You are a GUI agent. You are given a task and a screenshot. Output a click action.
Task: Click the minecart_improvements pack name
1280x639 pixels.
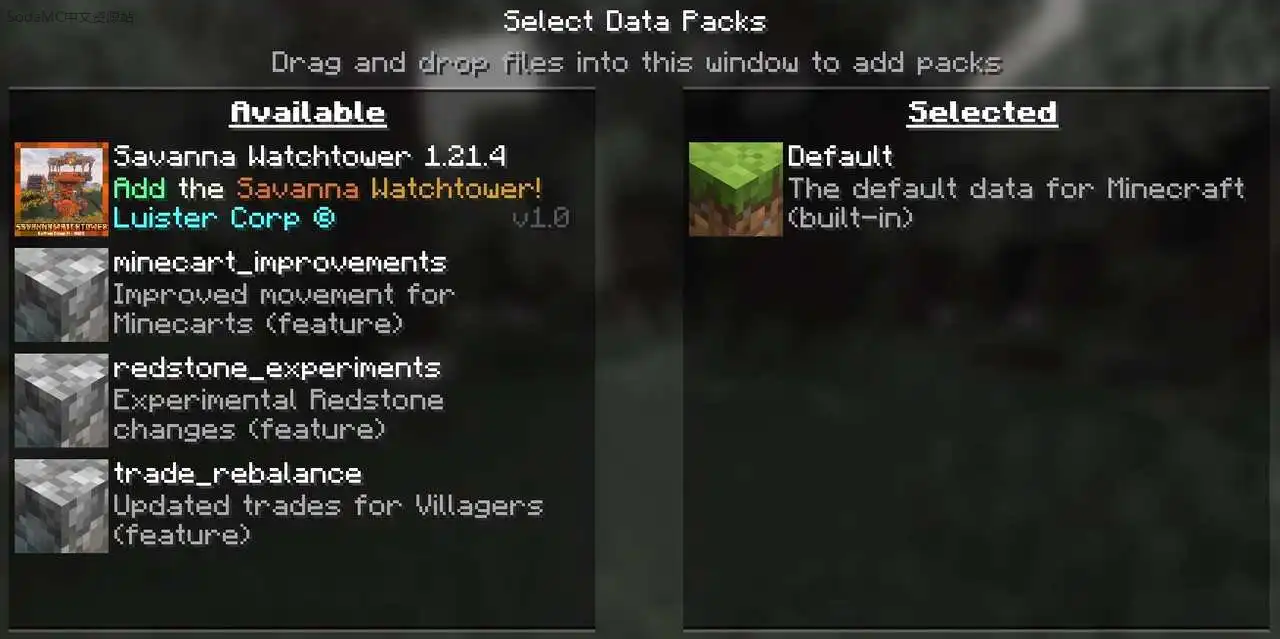point(280,263)
